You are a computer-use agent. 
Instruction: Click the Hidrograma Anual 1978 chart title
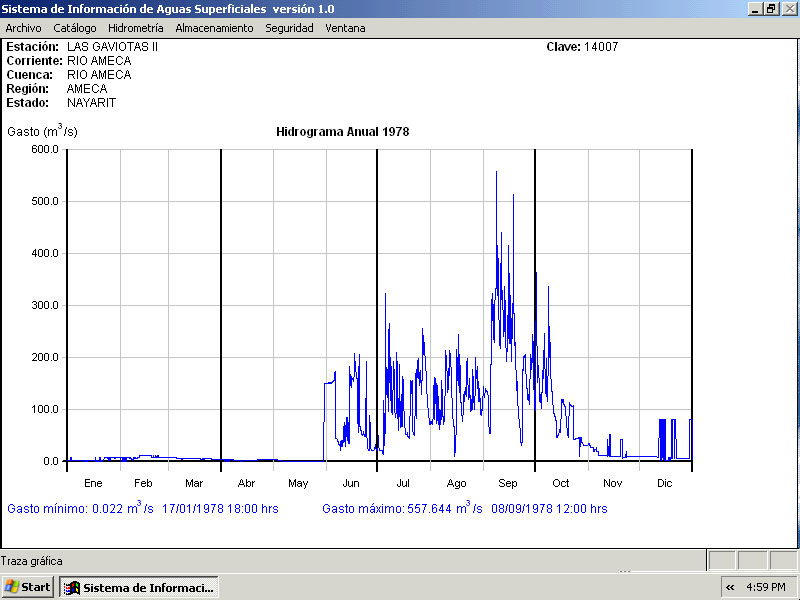[342, 132]
